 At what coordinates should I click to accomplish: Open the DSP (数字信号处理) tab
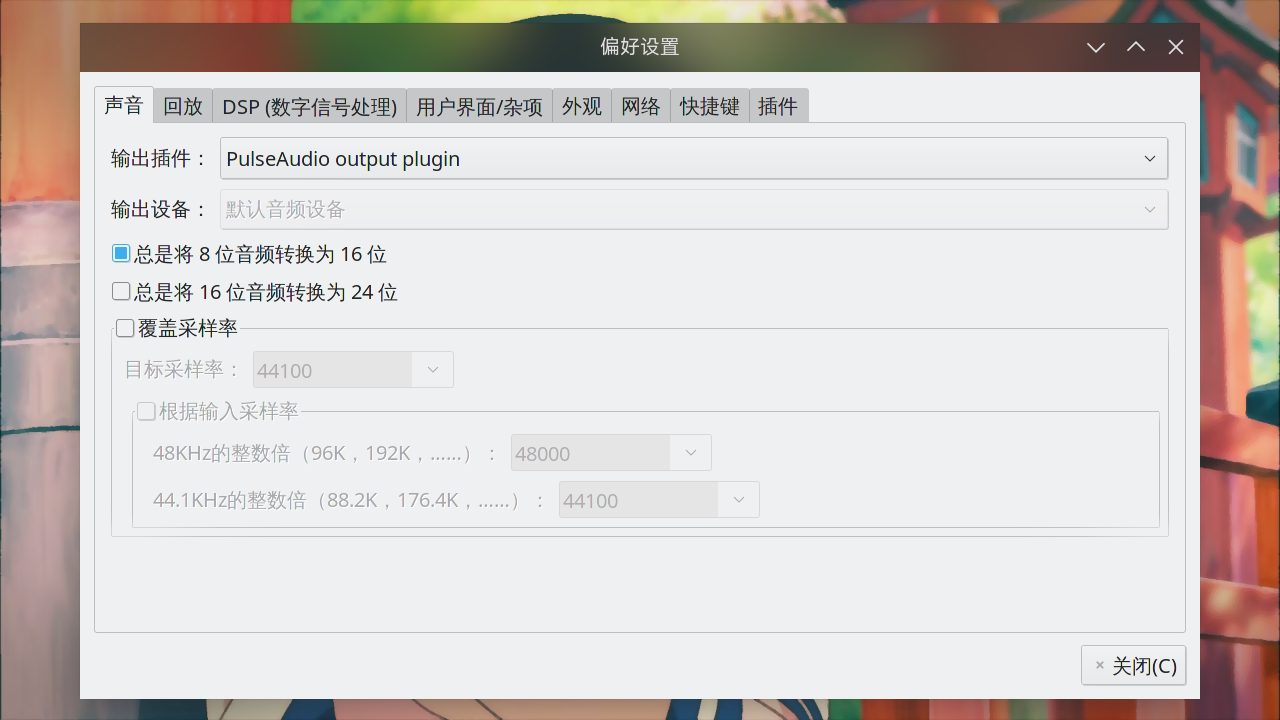click(x=309, y=106)
